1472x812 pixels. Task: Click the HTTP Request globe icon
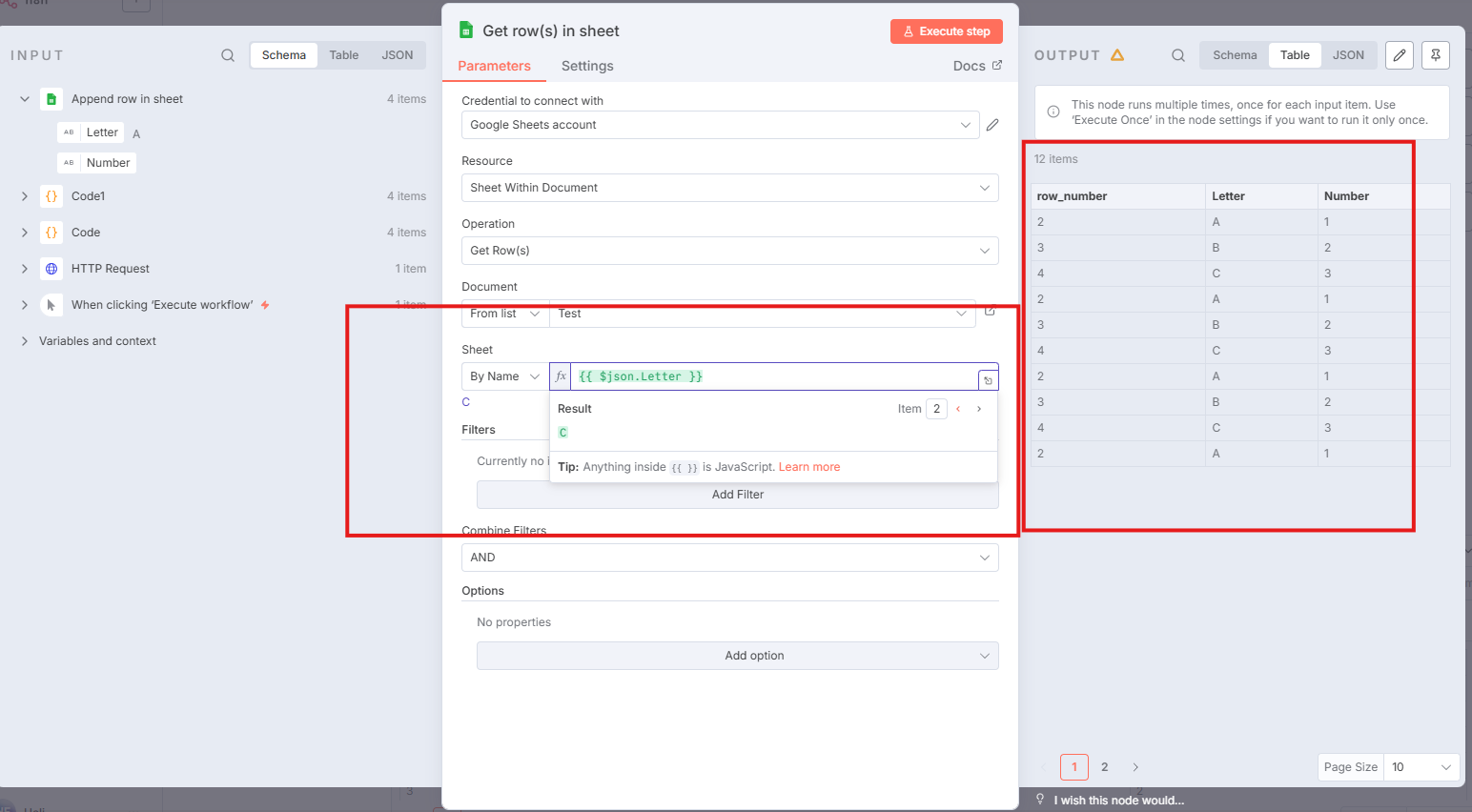click(51, 268)
